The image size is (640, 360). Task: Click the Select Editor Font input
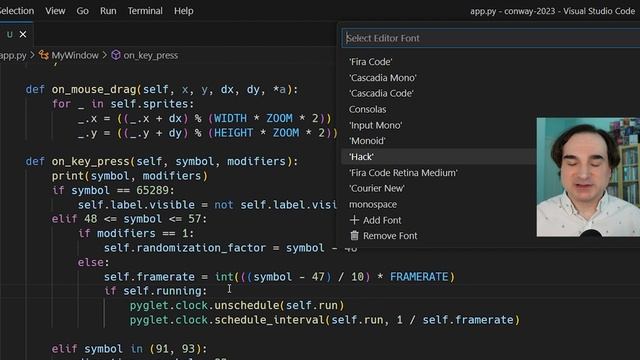491,38
